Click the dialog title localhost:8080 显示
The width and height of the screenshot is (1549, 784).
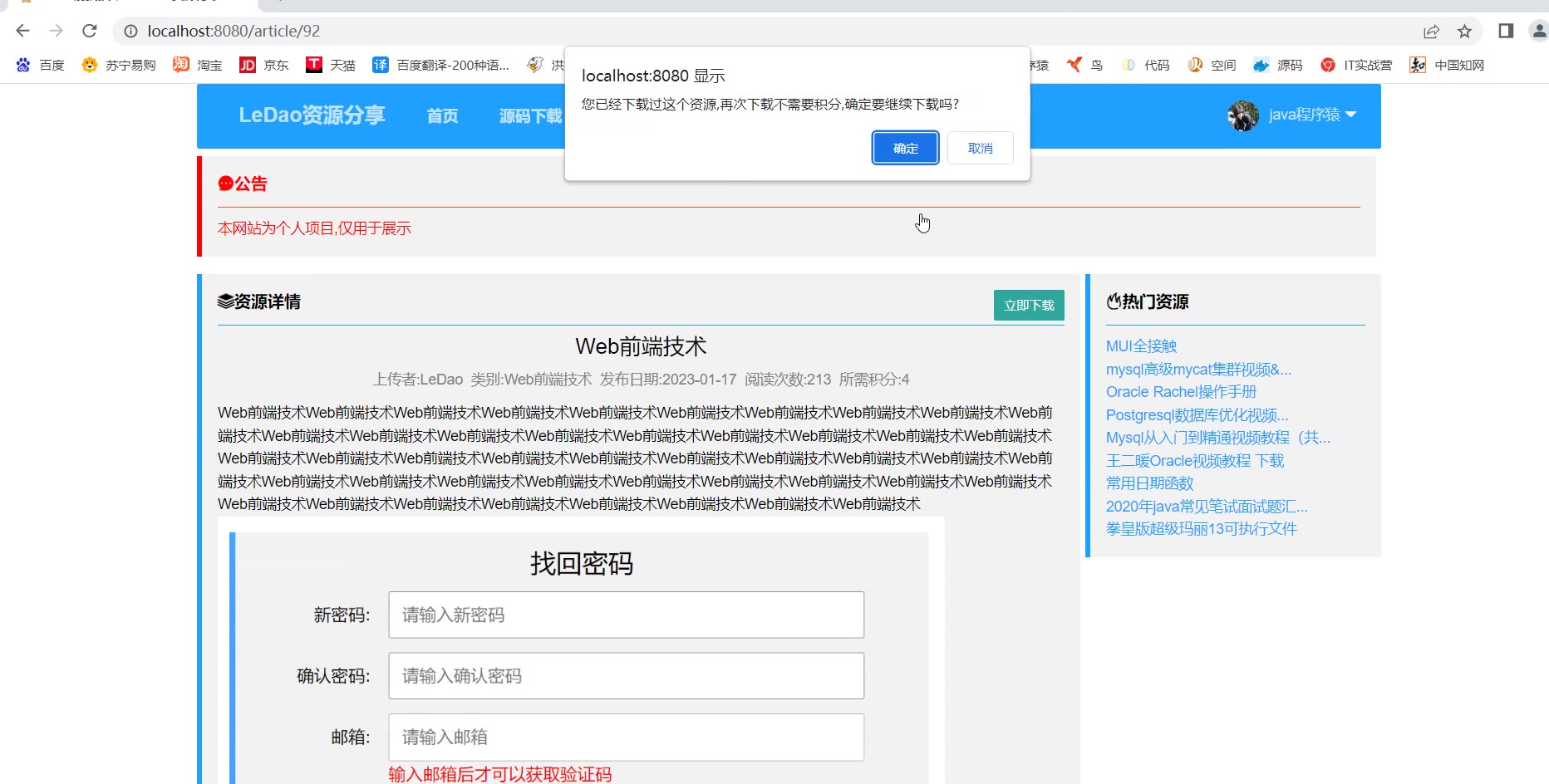coord(653,76)
